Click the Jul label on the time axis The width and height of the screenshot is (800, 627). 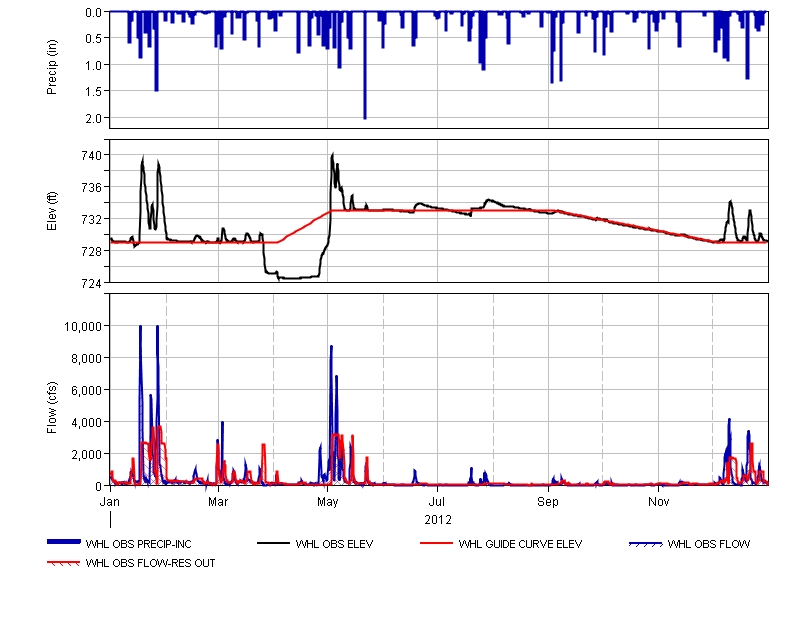click(437, 499)
